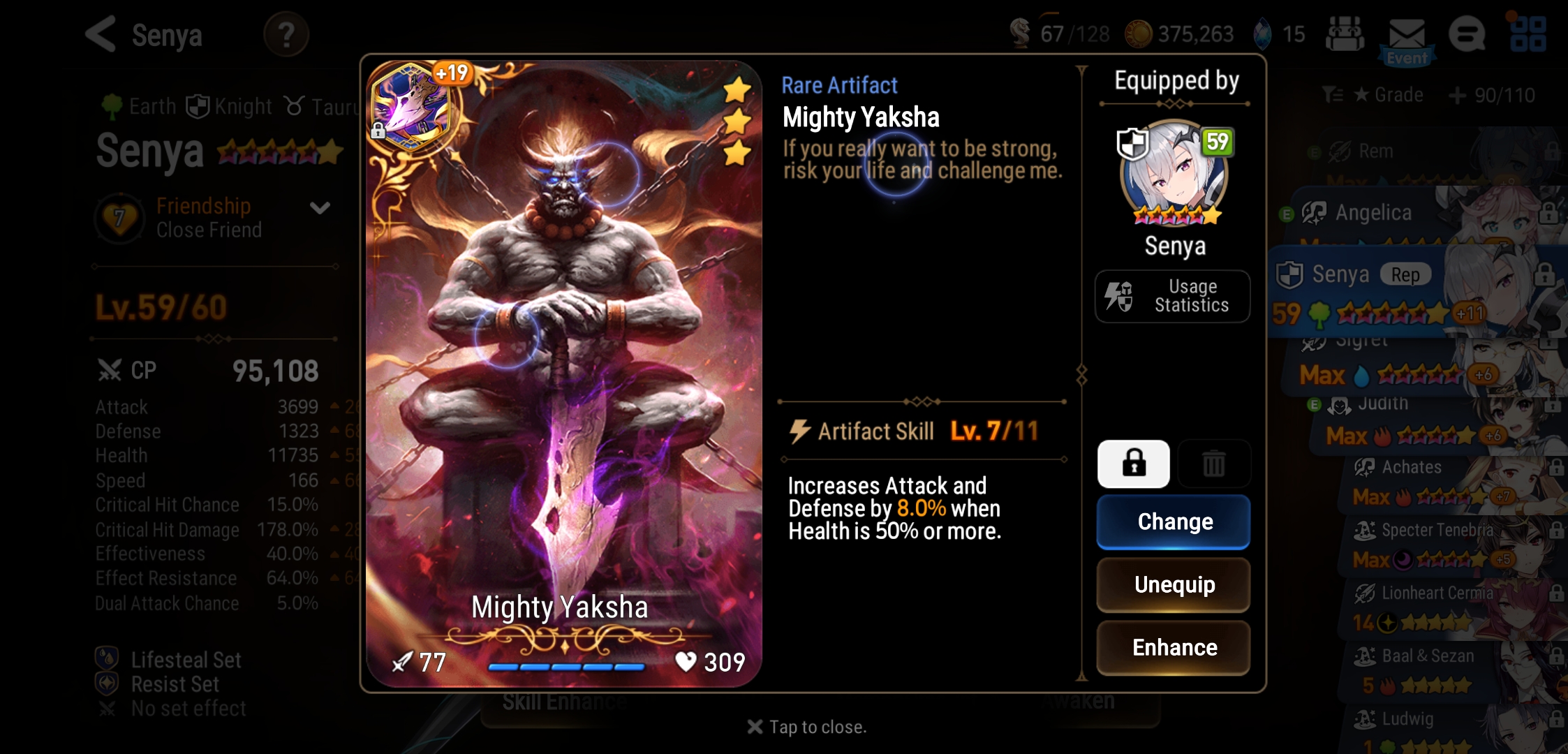
Task: Toggle the artifact lock button
Action: pos(1133,464)
